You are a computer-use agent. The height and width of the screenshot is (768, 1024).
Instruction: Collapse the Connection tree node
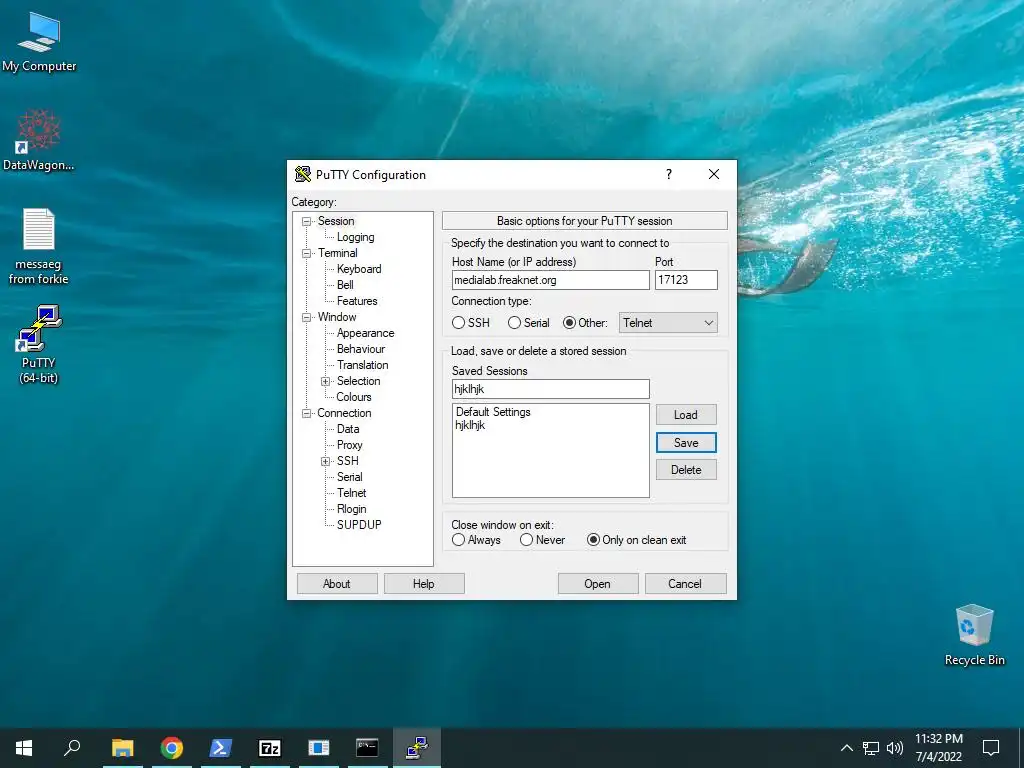pyautogui.click(x=306, y=413)
